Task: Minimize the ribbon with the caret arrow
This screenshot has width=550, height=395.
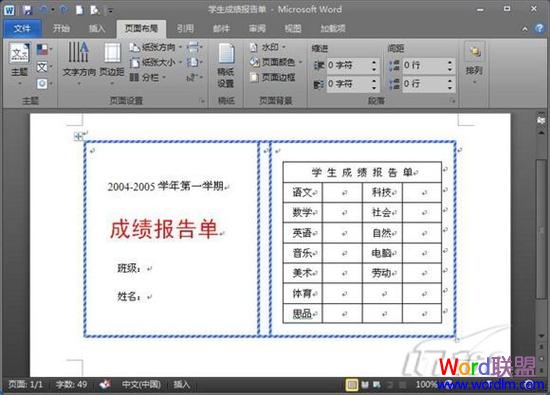Action: pos(525,29)
